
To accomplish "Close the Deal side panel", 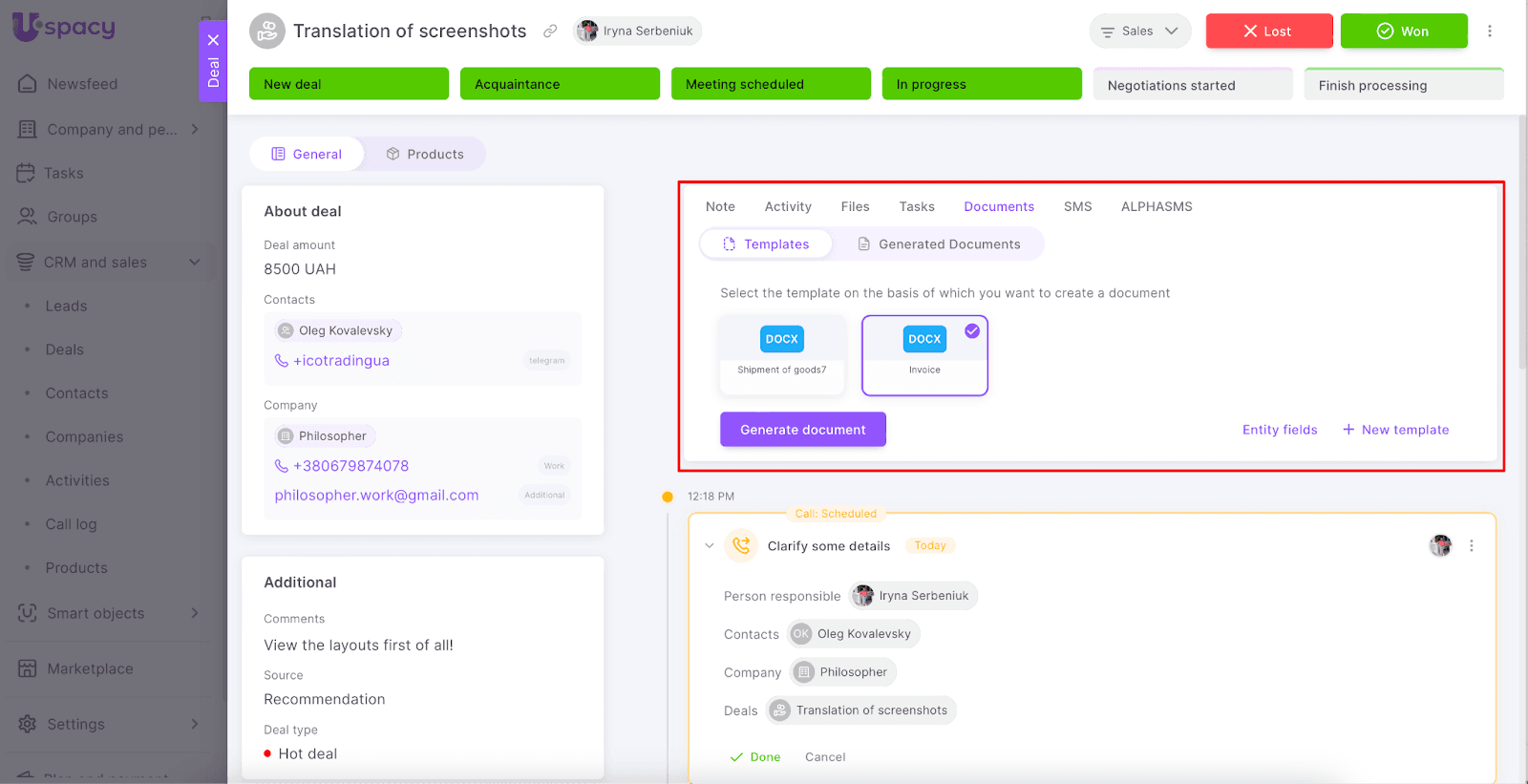I will tap(213, 40).
